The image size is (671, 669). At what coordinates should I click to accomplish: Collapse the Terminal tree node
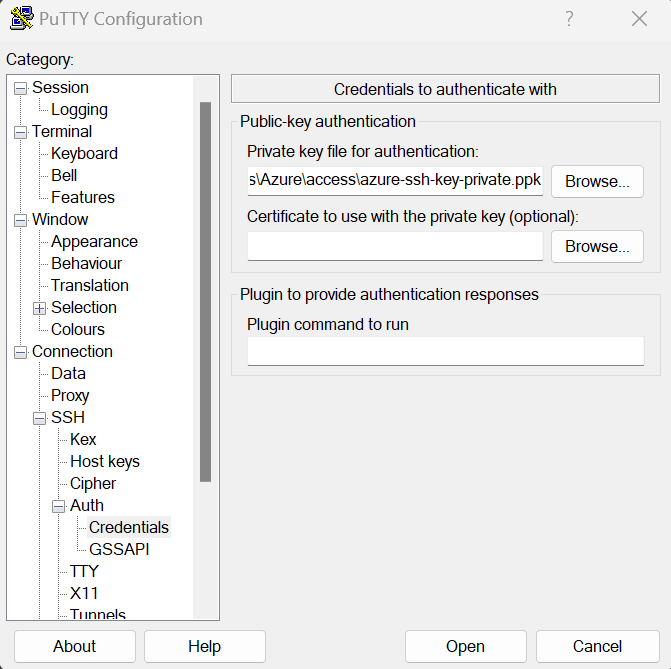[20, 132]
